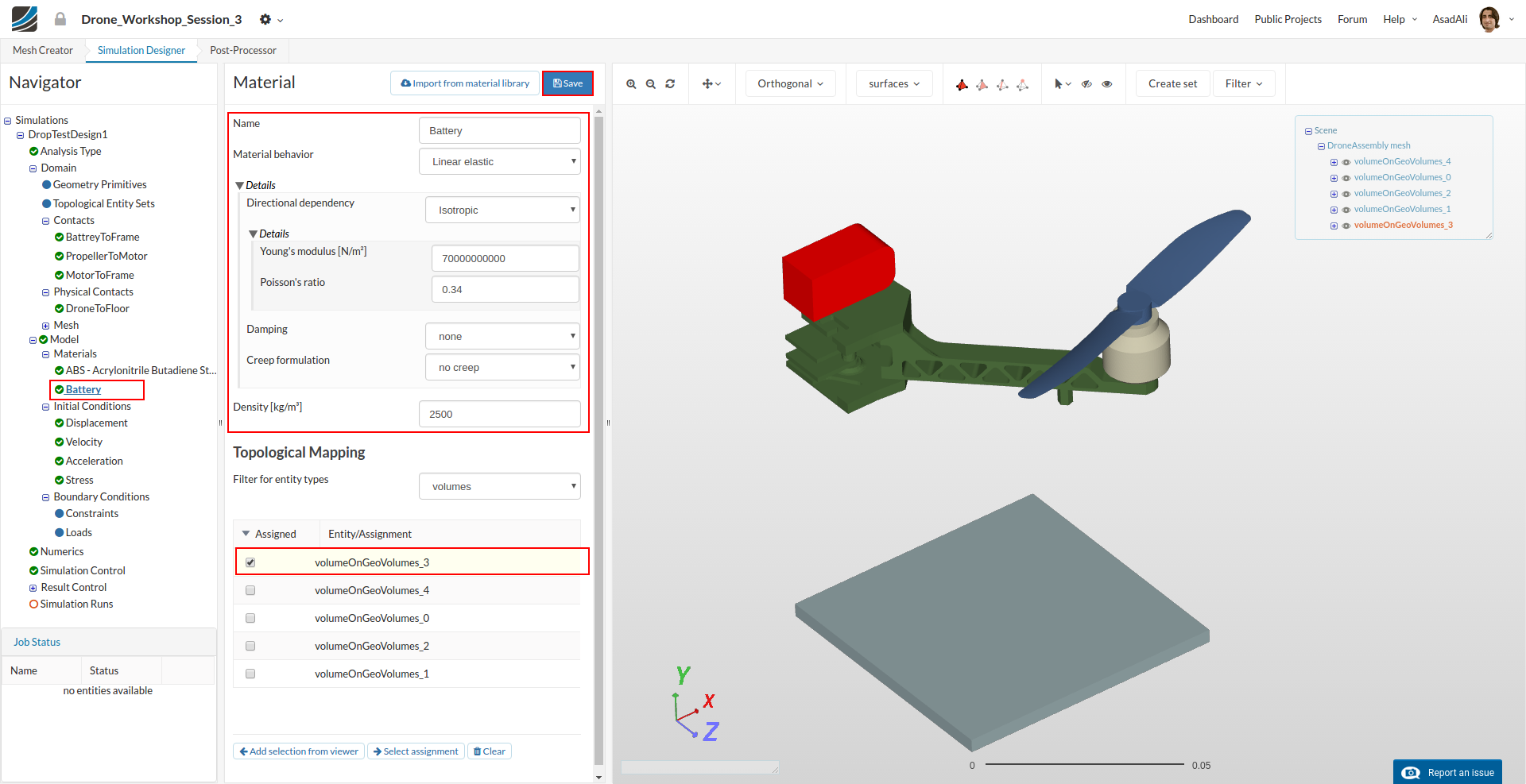Click the show all eye icon in toolbar

point(1107,83)
